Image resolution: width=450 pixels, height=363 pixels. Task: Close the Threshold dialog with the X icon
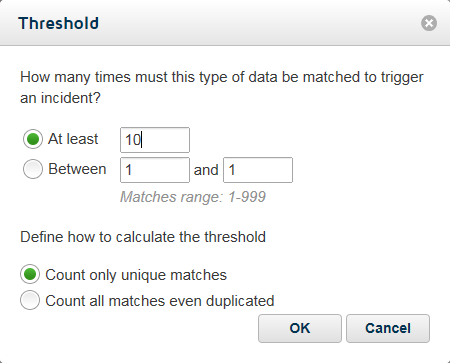pos(429,23)
